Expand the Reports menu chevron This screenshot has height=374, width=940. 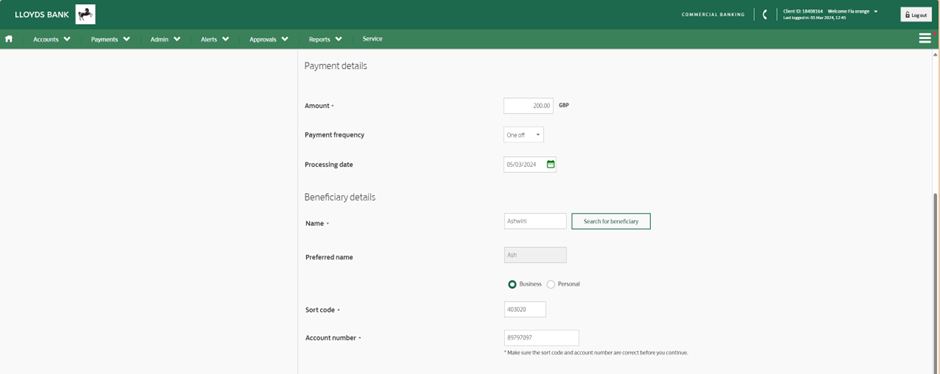(x=339, y=39)
